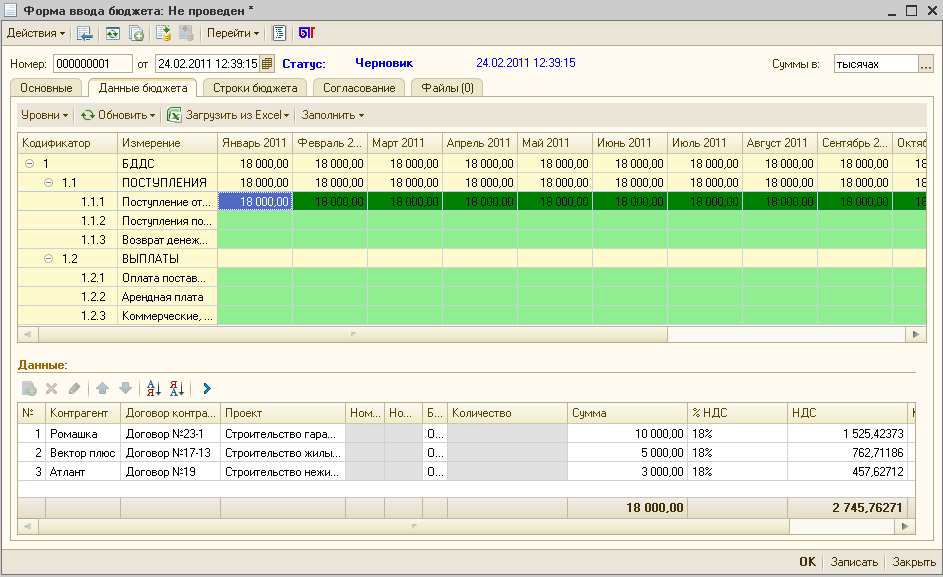Viewport: 943px width, 577px height.
Task: Switch to the Строки бюджета tab
Action: point(255,88)
